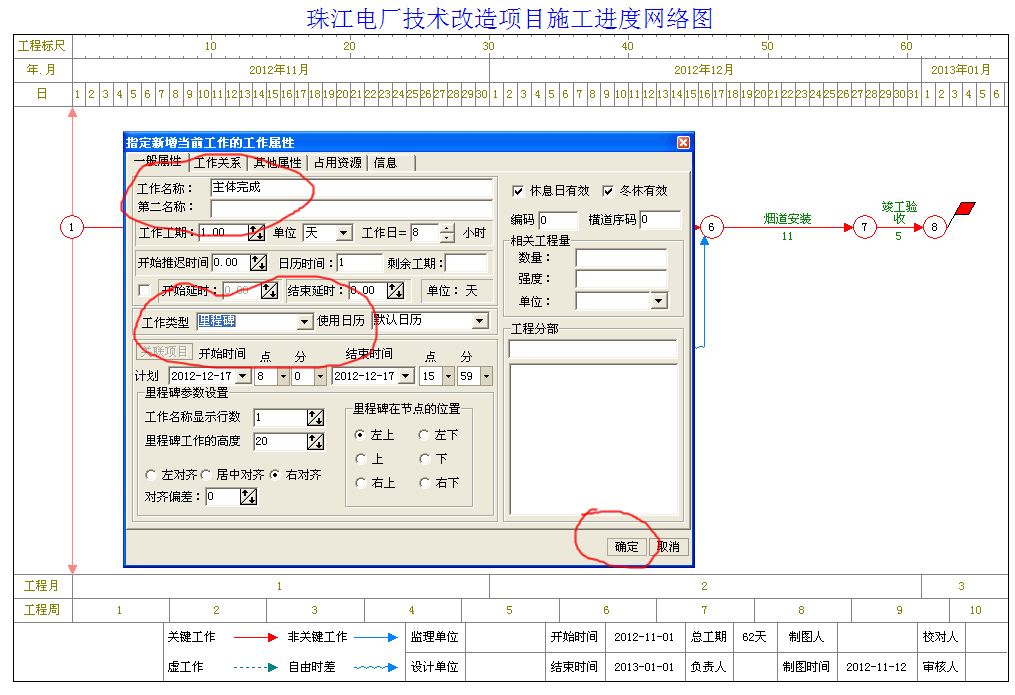Choose 右对齐 alignment radio
Screen dimensions: 1015x695
tap(274, 475)
